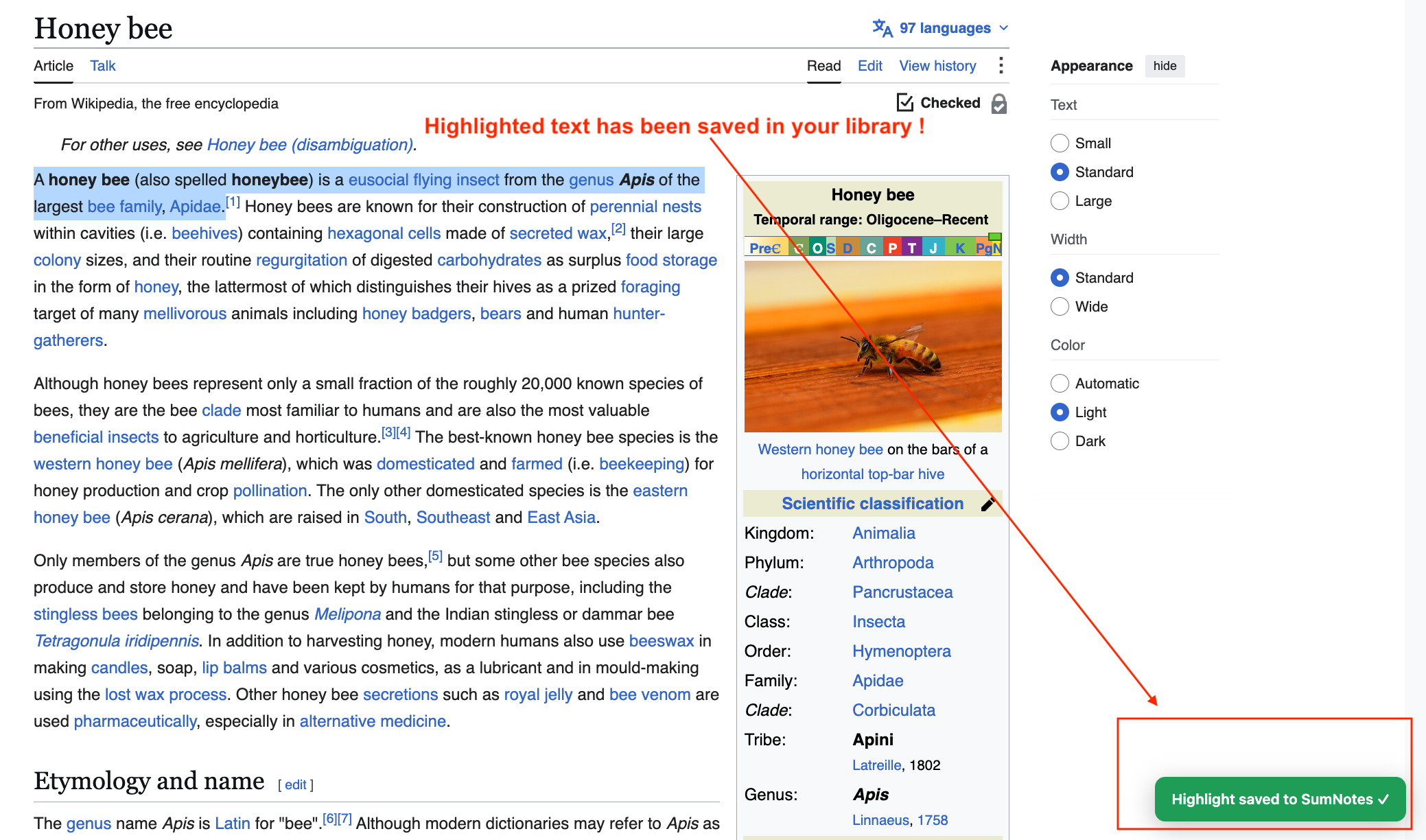Open the Pancrustacea clade link
Viewport: 1426px width, 840px height.
pos(902,592)
